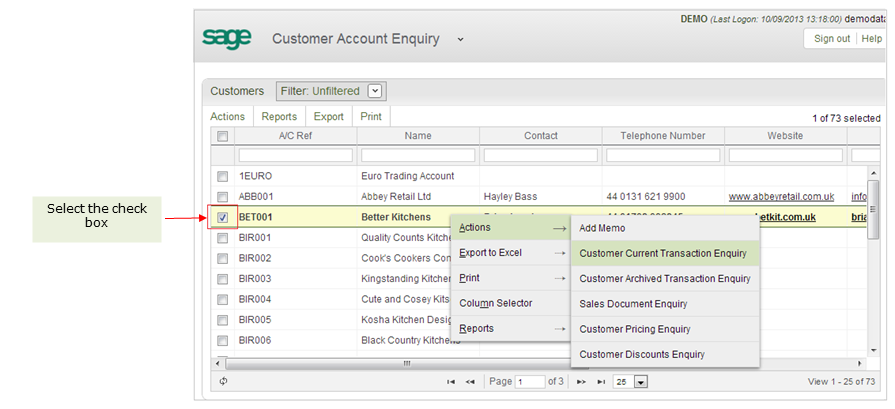Sort by the Website column header

(x=785, y=136)
